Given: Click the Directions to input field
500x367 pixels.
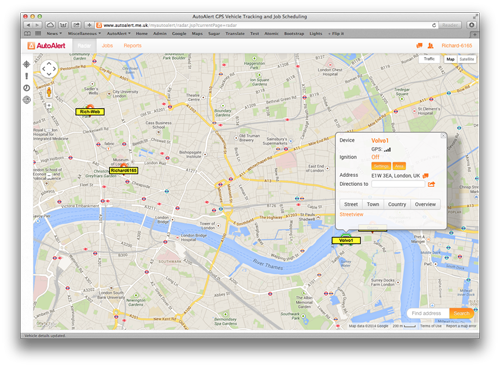Looking at the screenshot, I should pyautogui.click(x=398, y=184).
